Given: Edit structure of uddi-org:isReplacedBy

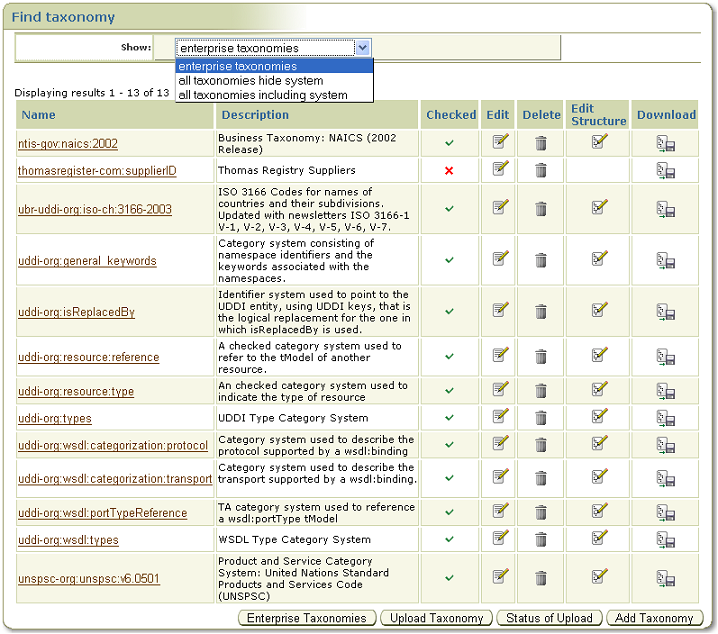Looking at the screenshot, I should (599, 310).
